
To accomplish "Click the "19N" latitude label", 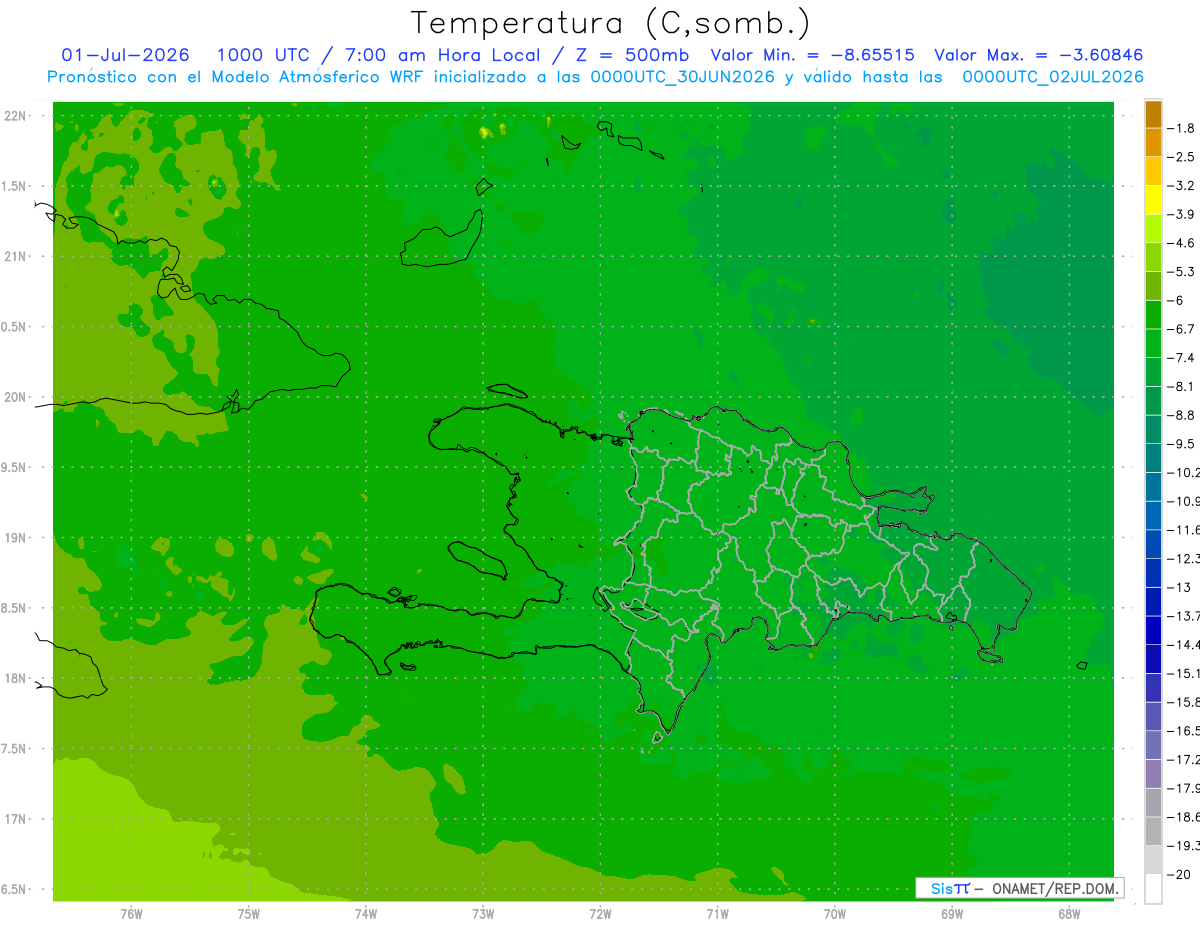I will (x=15, y=538).
